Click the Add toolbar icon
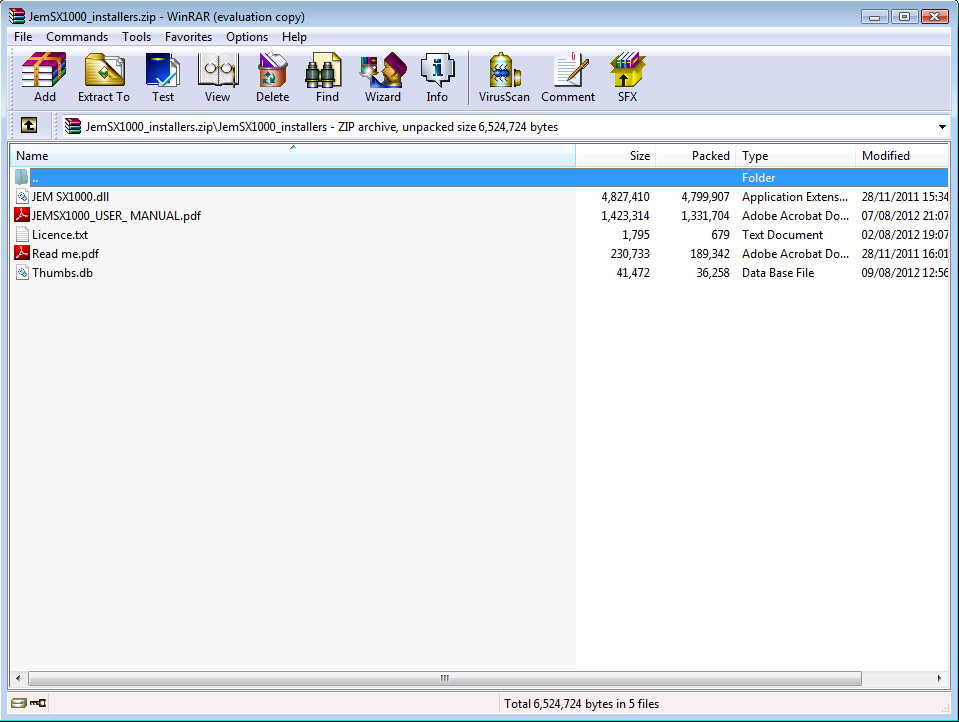Viewport: 959px width, 722px height. point(44,77)
